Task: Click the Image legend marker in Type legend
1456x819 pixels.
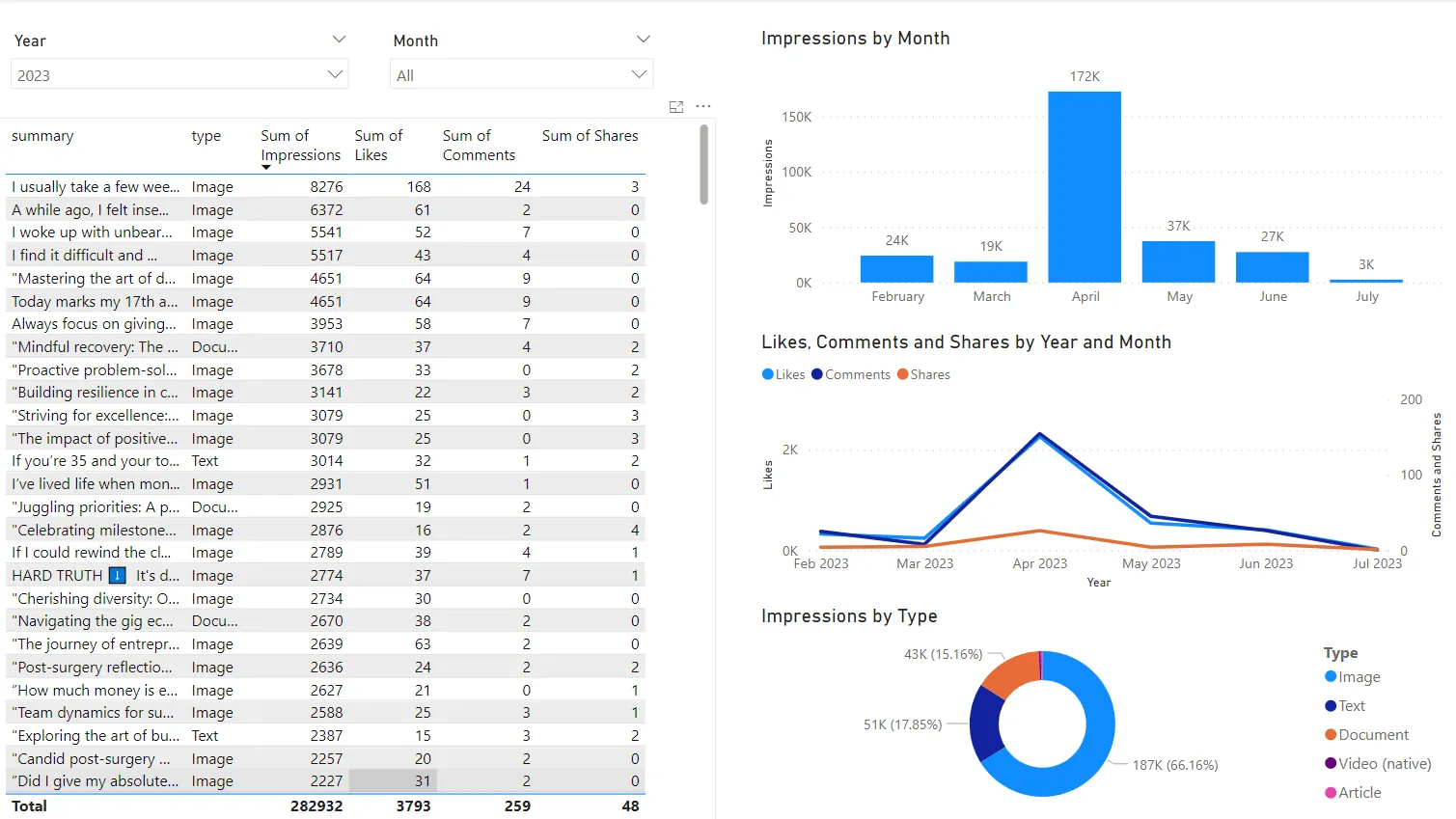Action: 1331,677
